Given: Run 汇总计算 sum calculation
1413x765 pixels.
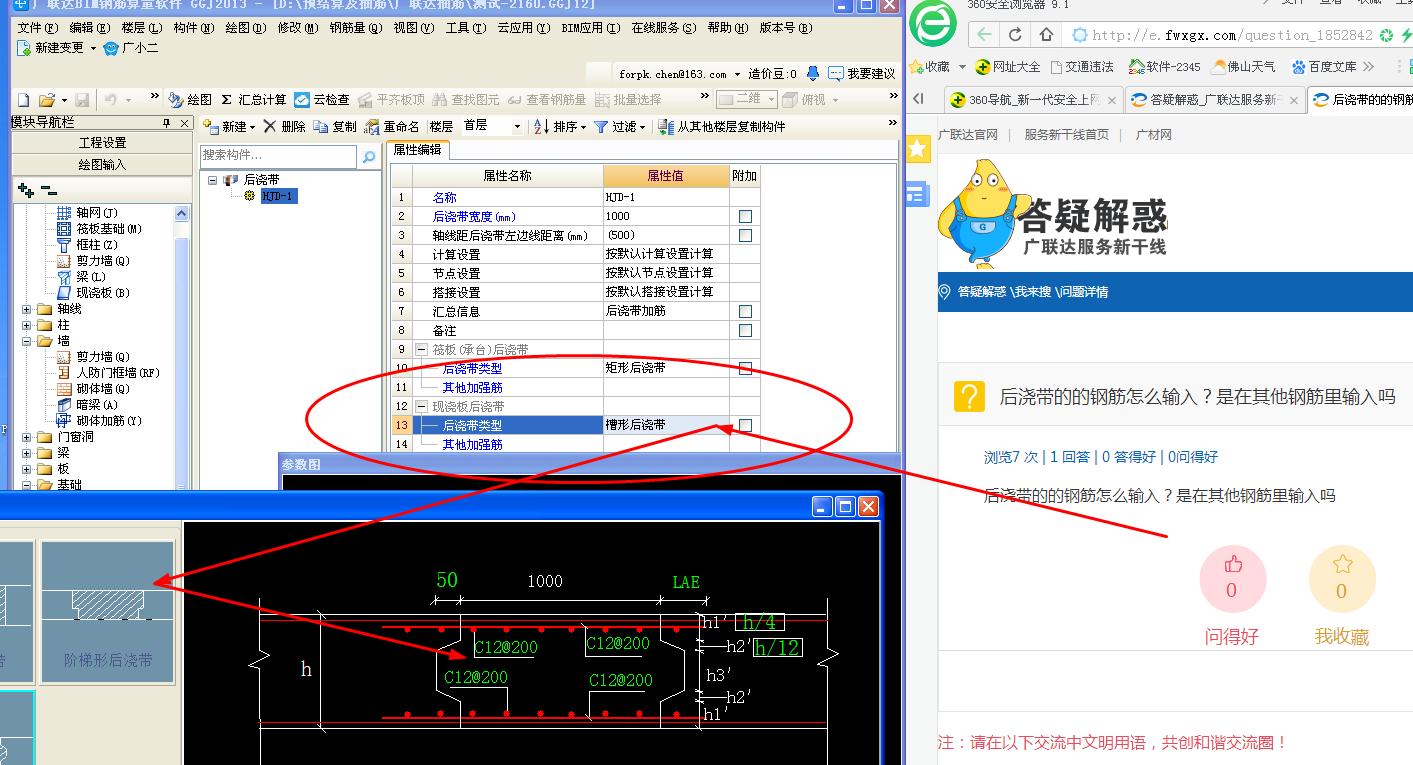Looking at the screenshot, I should tap(254, 100).
